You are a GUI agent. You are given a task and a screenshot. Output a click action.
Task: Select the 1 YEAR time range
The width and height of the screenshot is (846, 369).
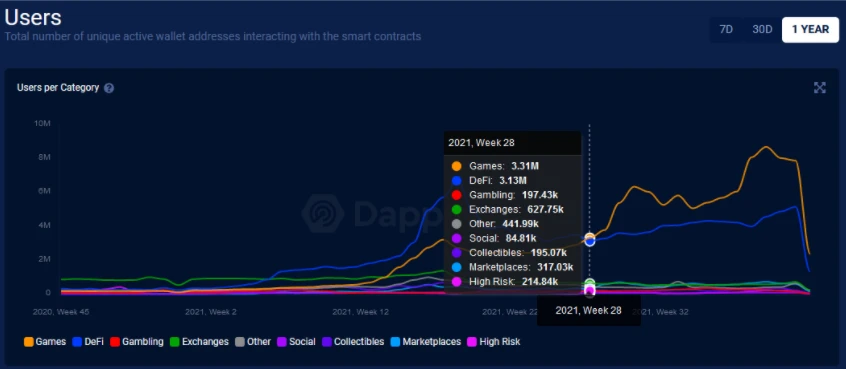(x=810, y=30)
